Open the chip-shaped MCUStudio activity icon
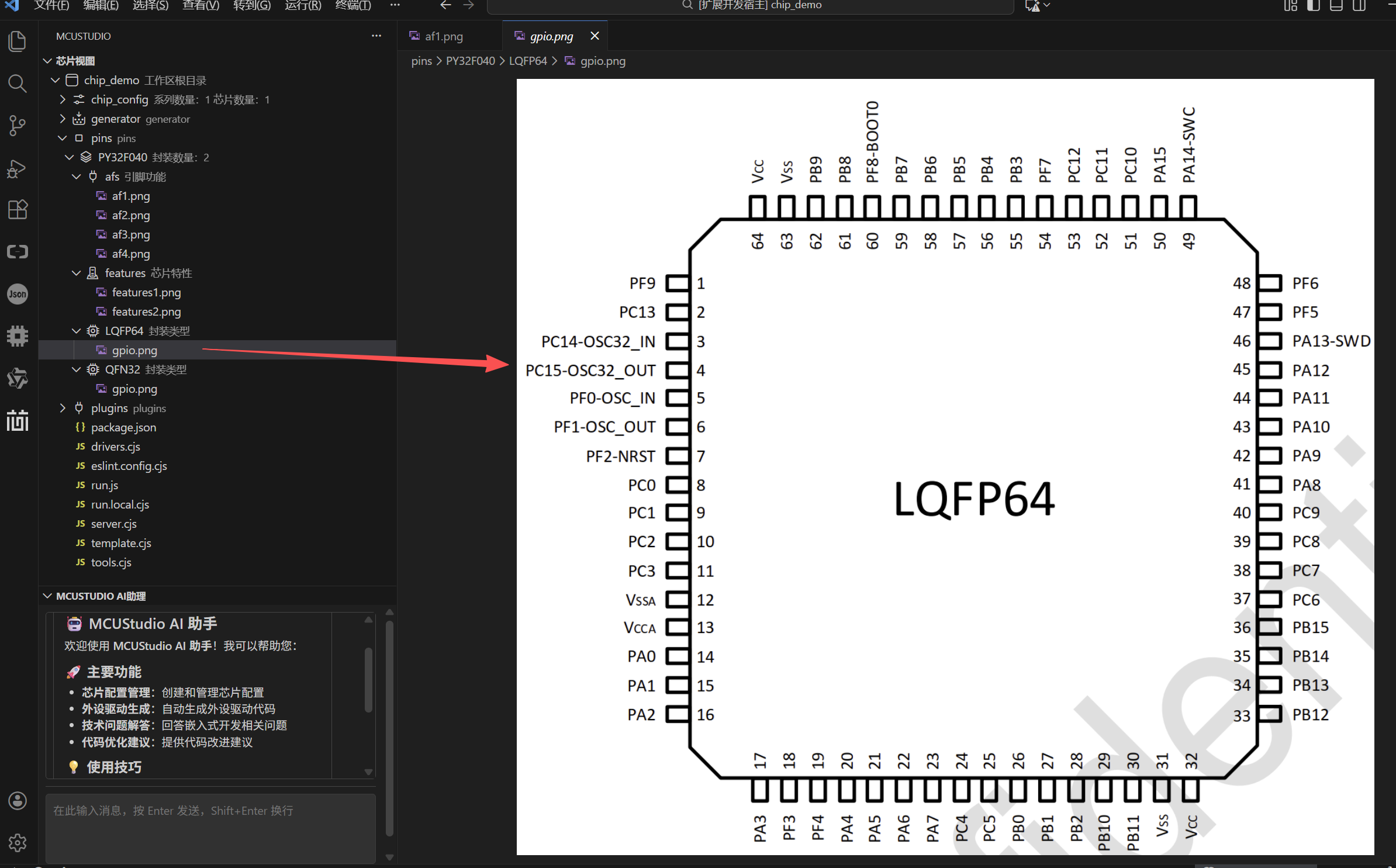This screenshot has width=1396, height=868. coord(18,336)
